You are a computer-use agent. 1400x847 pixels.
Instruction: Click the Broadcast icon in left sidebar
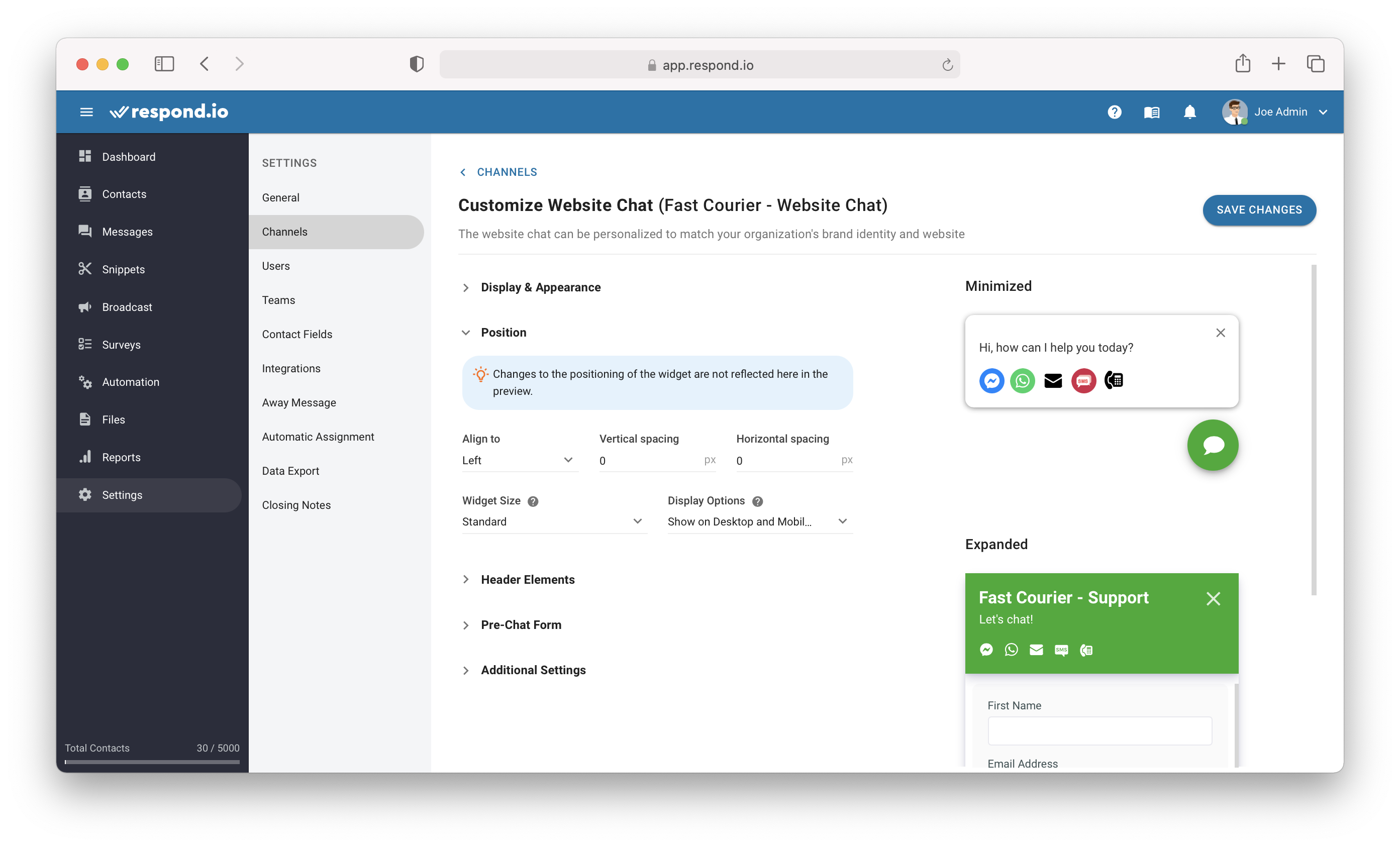85,307
